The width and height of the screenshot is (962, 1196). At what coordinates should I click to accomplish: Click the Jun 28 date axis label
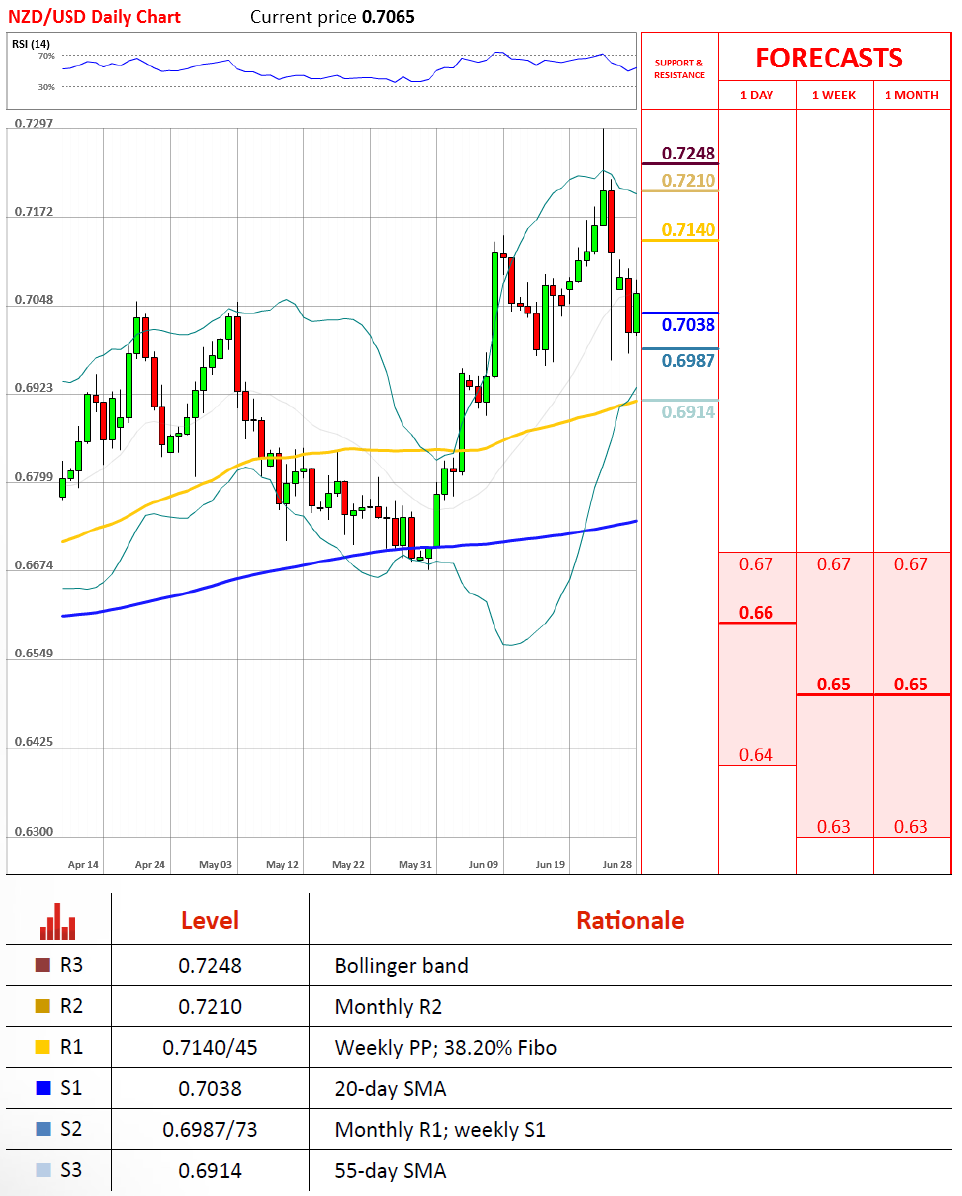coord(617,864)
